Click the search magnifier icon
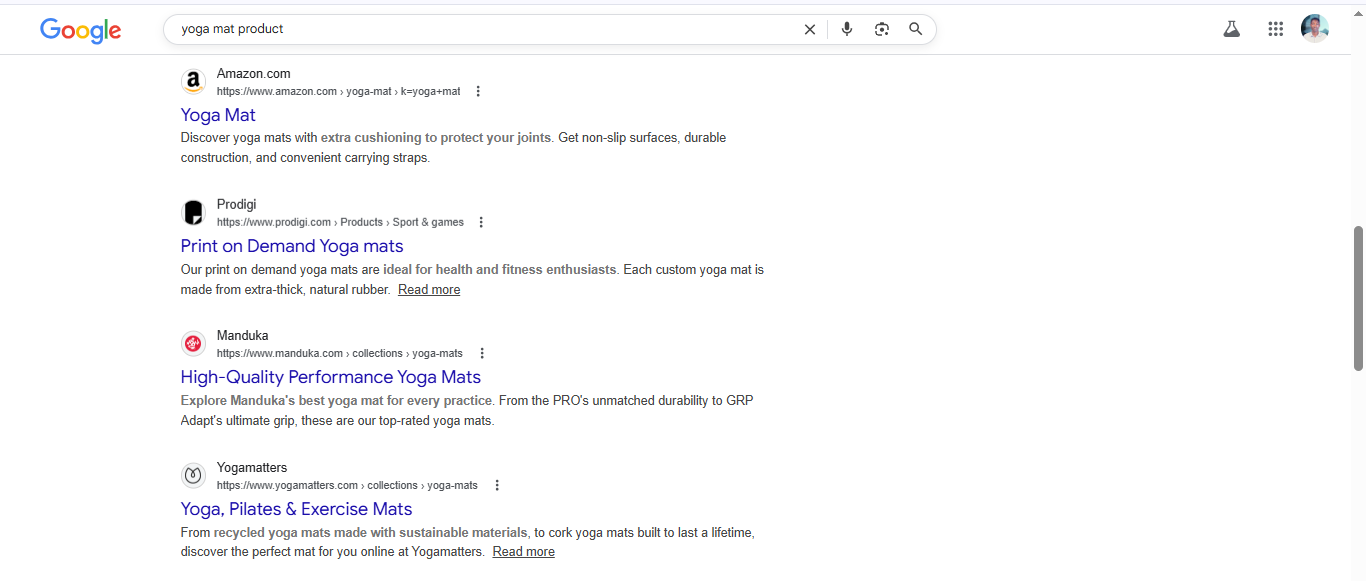The image size is (1366, 581). click(x=915, y=29)
